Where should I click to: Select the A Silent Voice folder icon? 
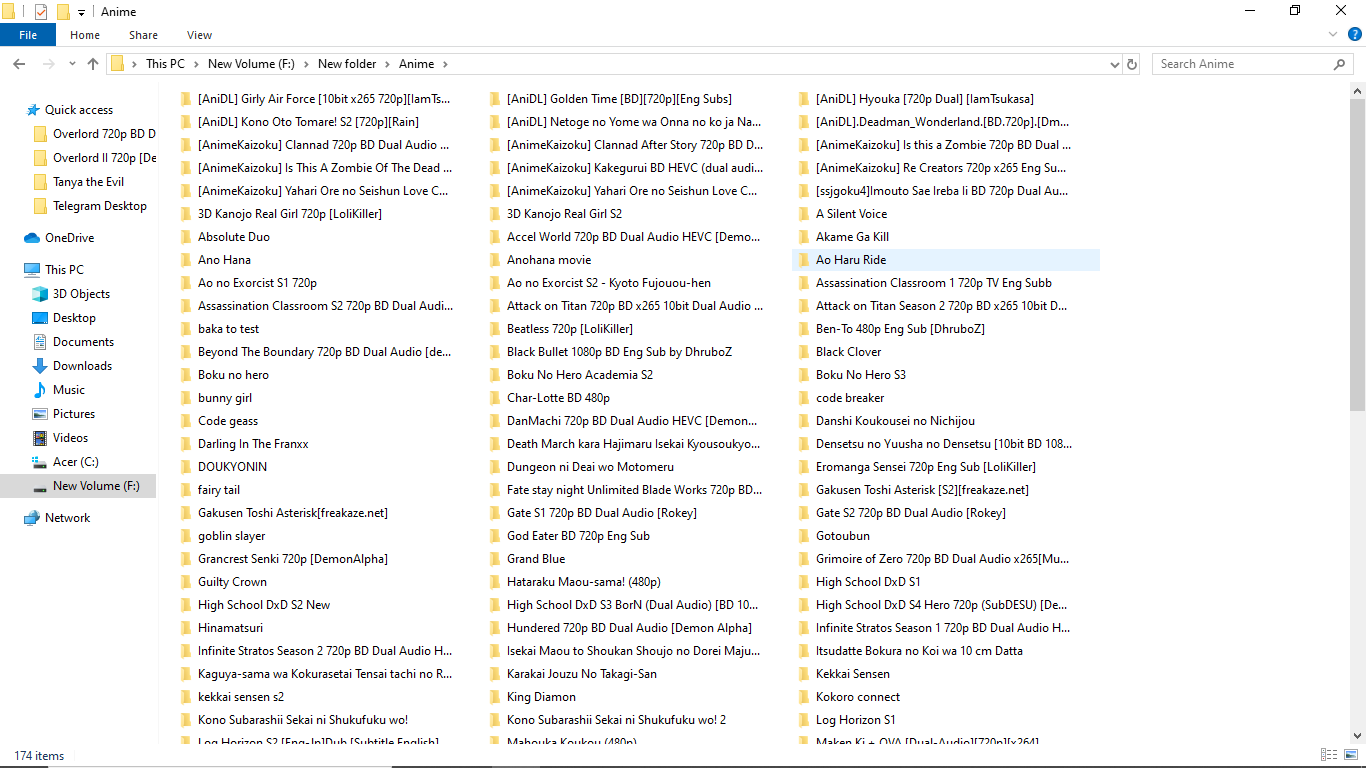click(805, 214)
